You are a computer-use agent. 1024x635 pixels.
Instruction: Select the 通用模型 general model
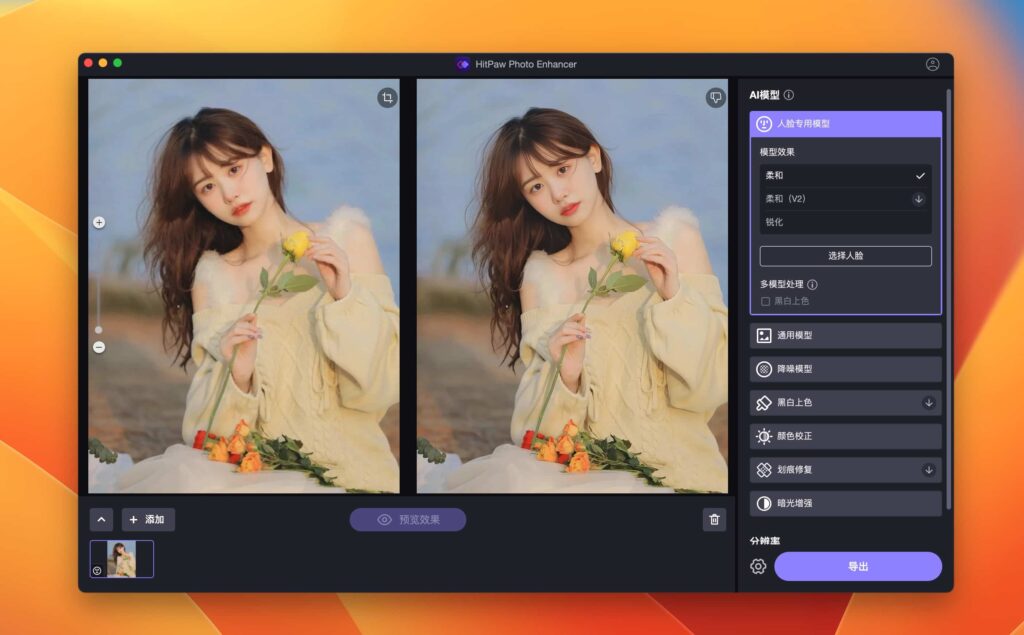[x=845, y=335]
